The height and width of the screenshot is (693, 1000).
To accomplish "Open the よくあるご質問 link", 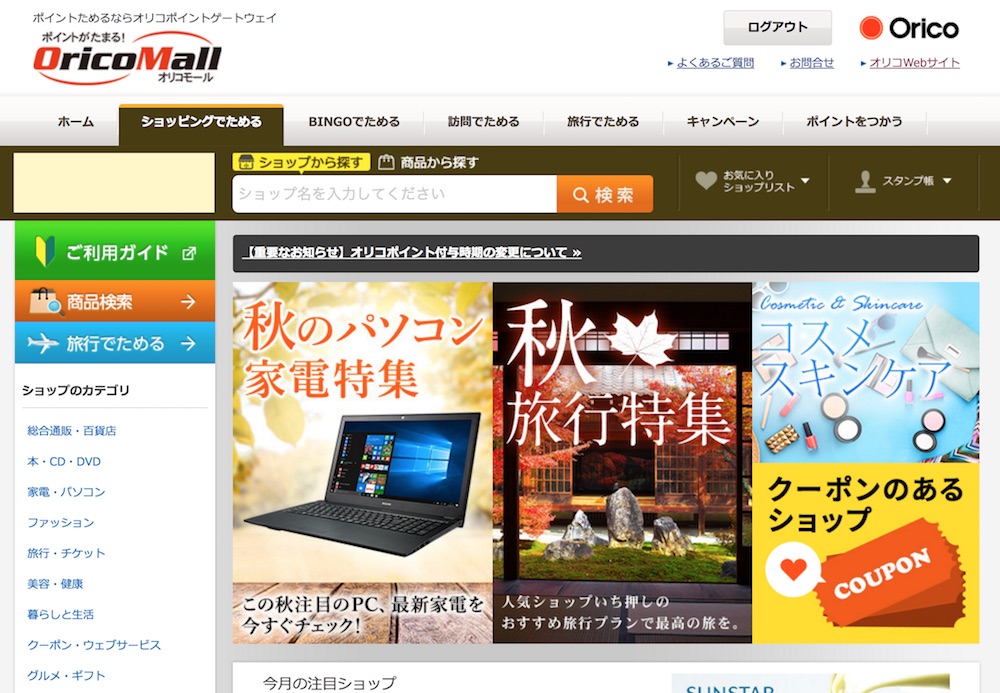I will (x=715, y=62).
